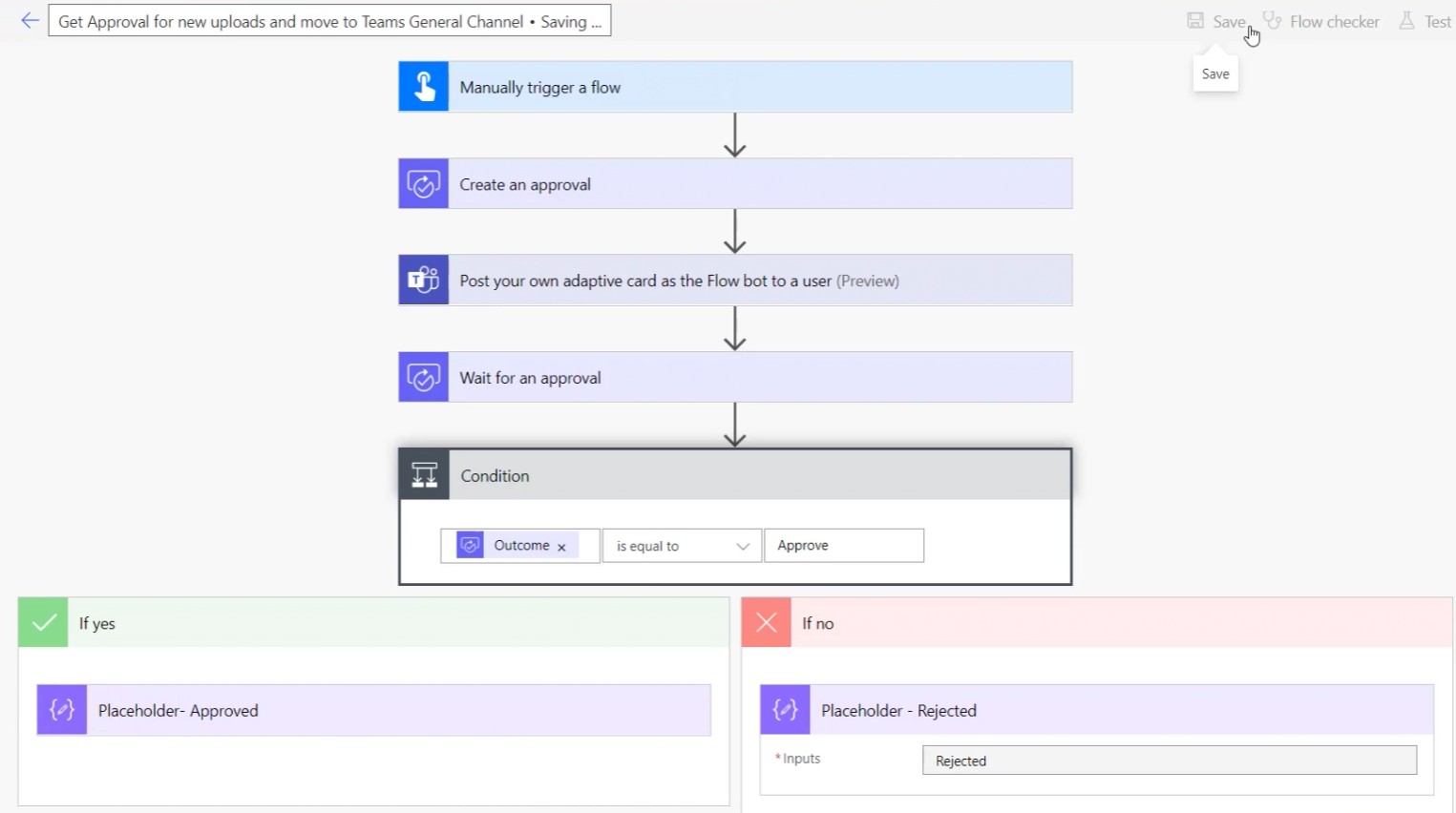Click the Approve value field
The height and width of the screenshot is (813, 1456).
(x=844, y=546)
